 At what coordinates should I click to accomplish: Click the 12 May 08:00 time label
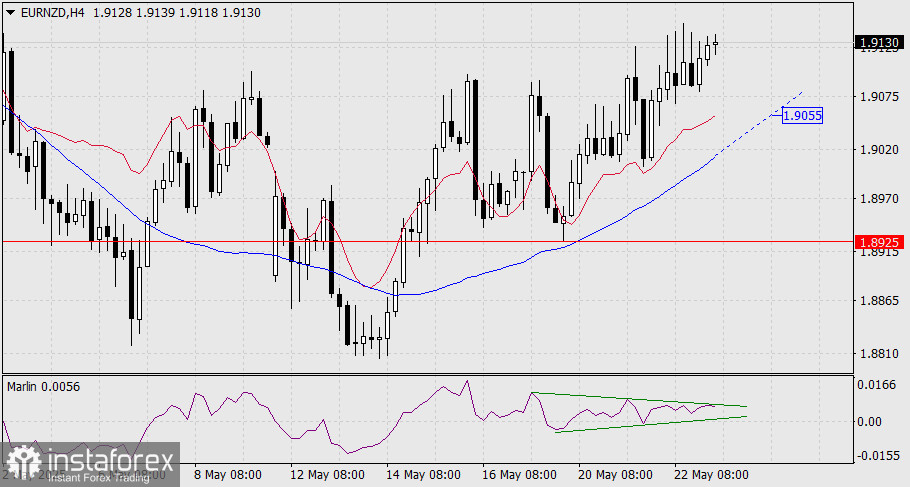click(x=327, y=475)
